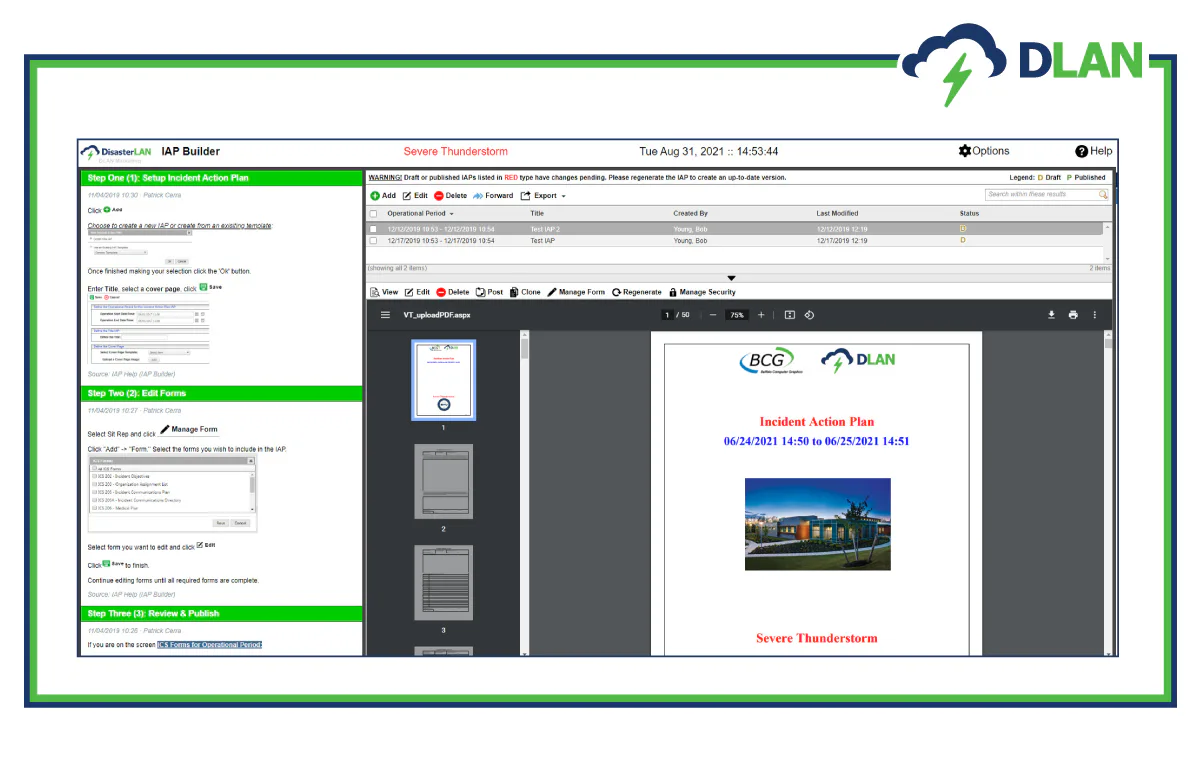The width and height of the screenshot is (1200, 762).
Task: Sort by the Operational Period column arrow
Action: pos(452,214)
